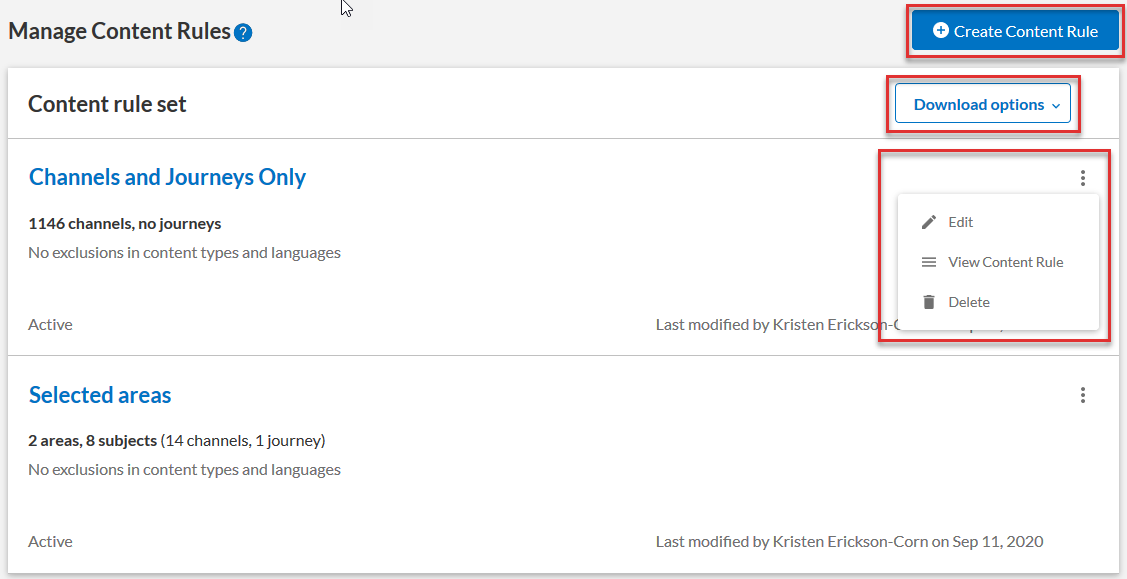1127x579 pixels.
Task: Open the Channels and Journeys Only rule link
Action: [x=167, y=177]
